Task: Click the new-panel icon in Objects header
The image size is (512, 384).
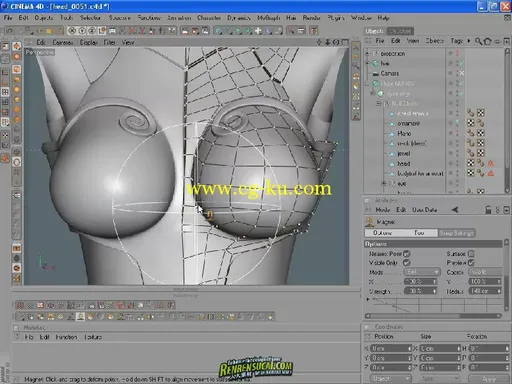Action: point(506,41)
